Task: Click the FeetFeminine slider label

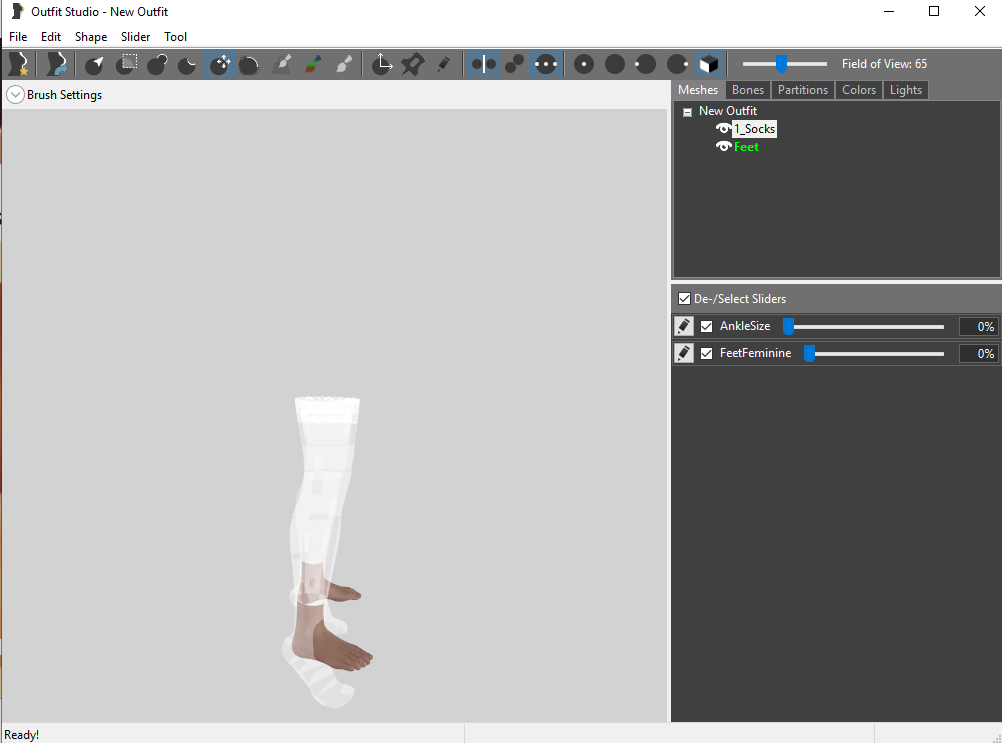Action: click(755, 353)
